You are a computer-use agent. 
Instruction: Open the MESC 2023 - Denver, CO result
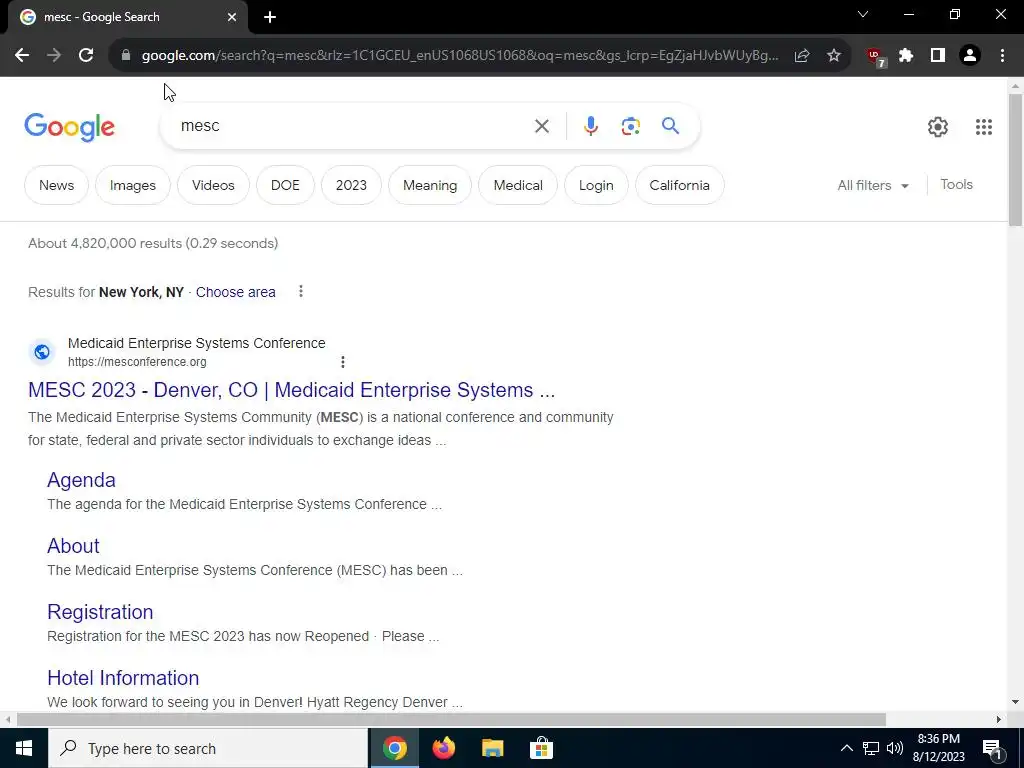pos(291,390)
